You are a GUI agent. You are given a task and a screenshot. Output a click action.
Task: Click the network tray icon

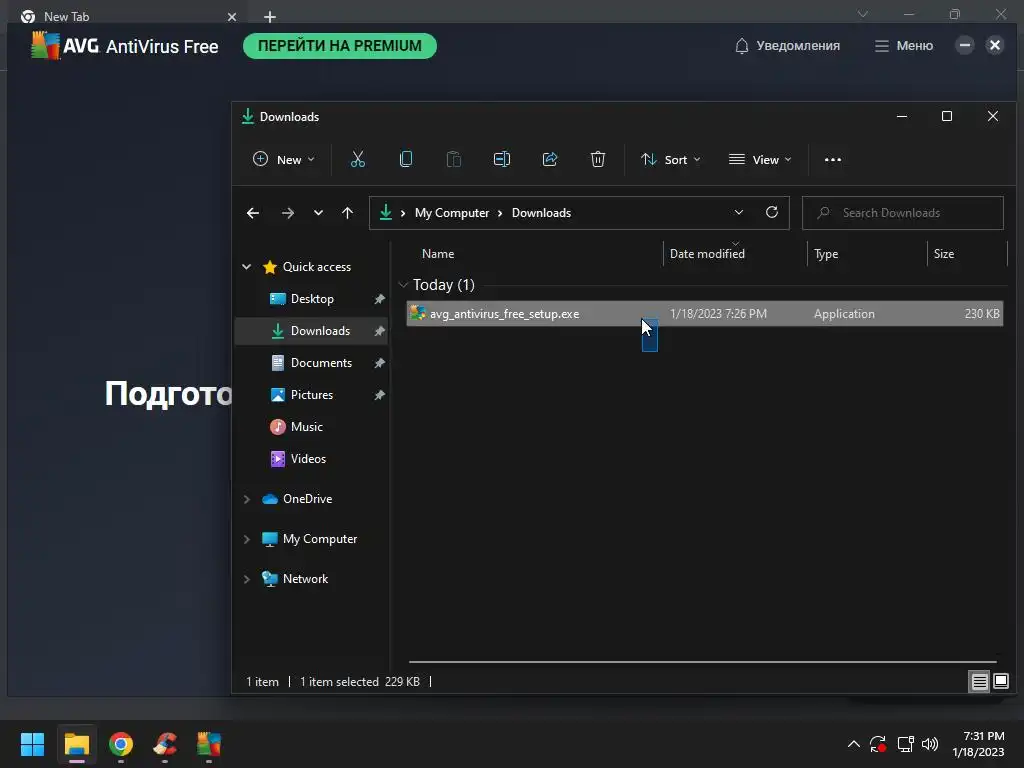905,744
